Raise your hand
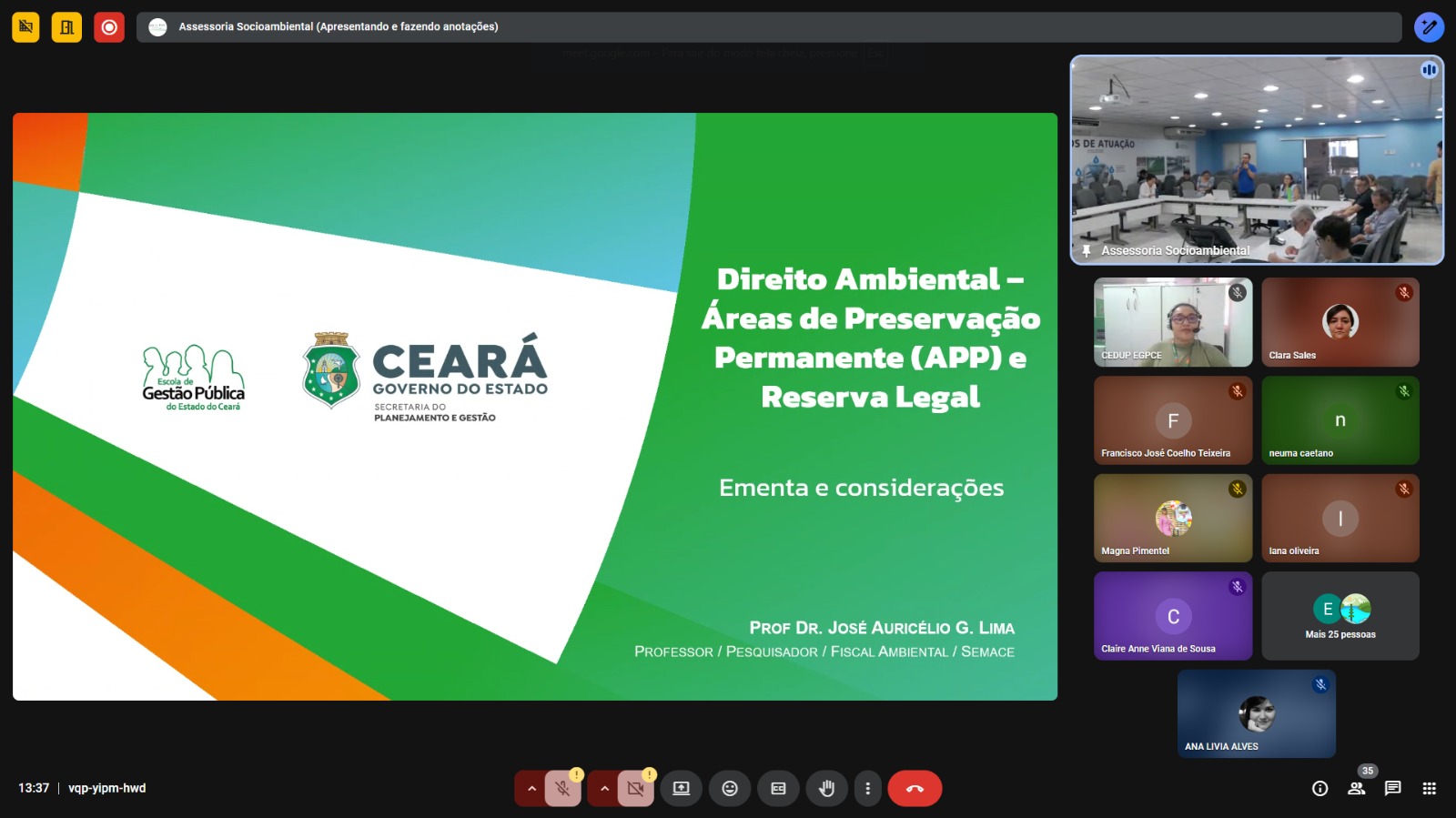This screenshot has width=1456, height=818. pos(826,789)
